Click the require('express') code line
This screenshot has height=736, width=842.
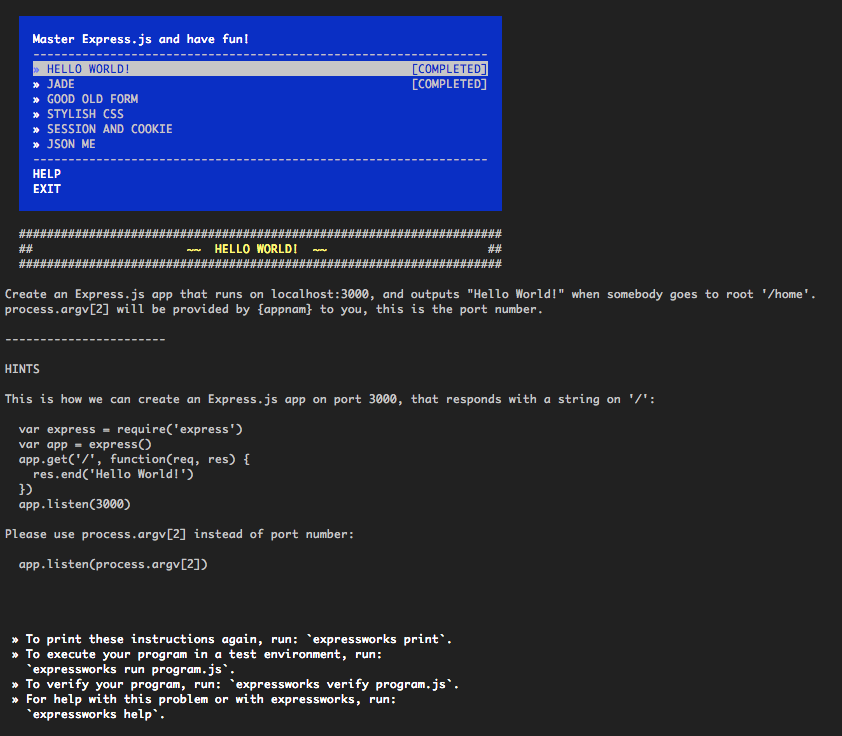point(130,429)
